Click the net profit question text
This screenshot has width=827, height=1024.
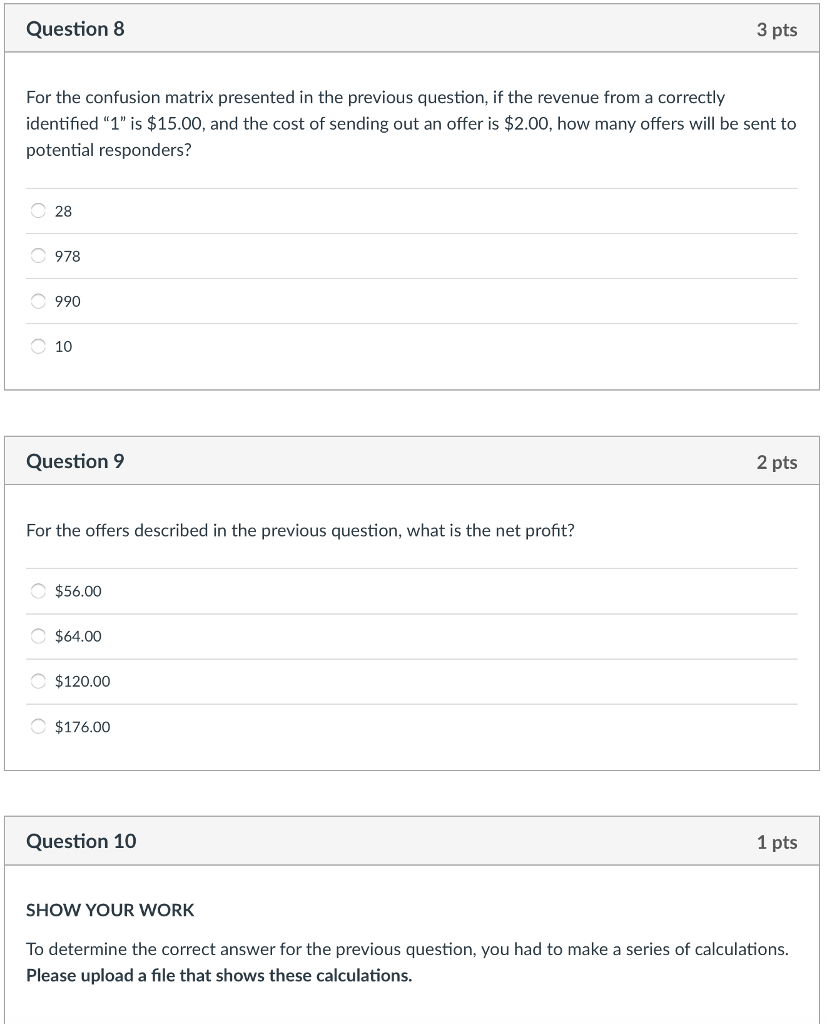pyautogui.click(x=300, y=530)
